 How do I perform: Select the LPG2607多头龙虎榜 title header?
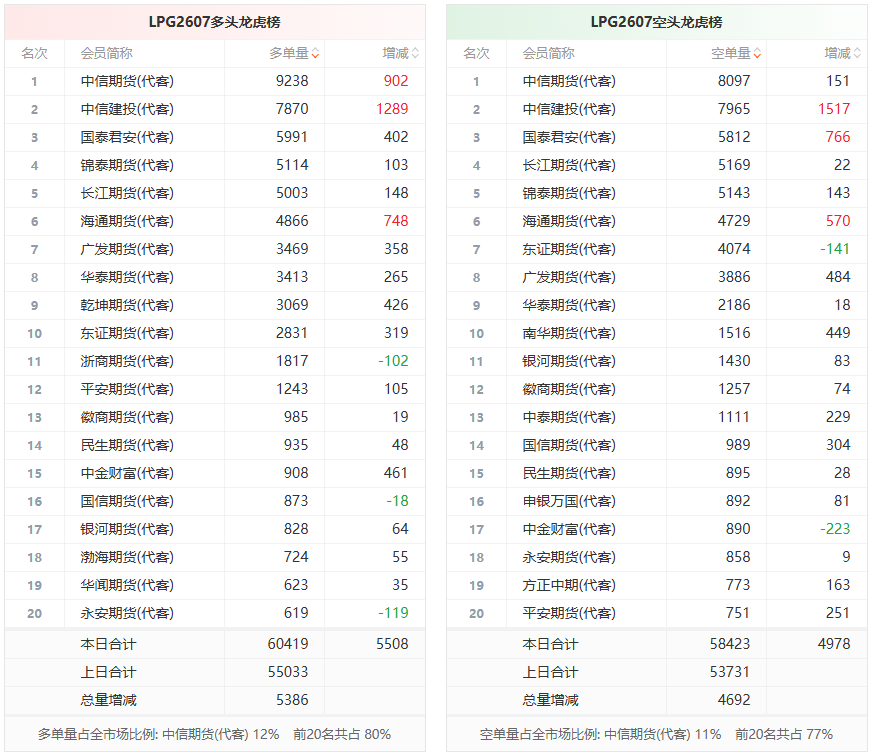[x=215, y=22]
